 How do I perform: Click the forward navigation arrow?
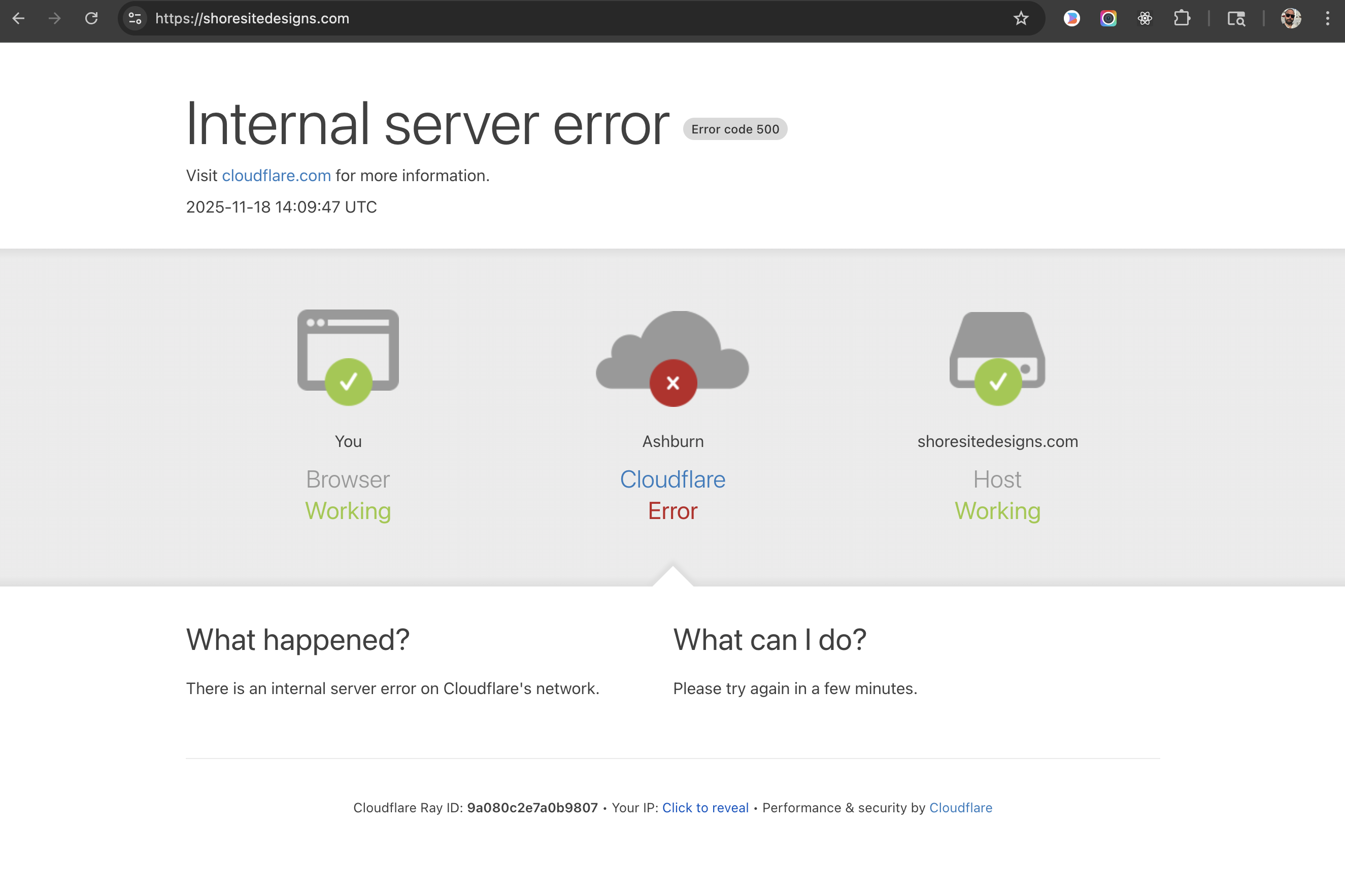pos(54,18)
